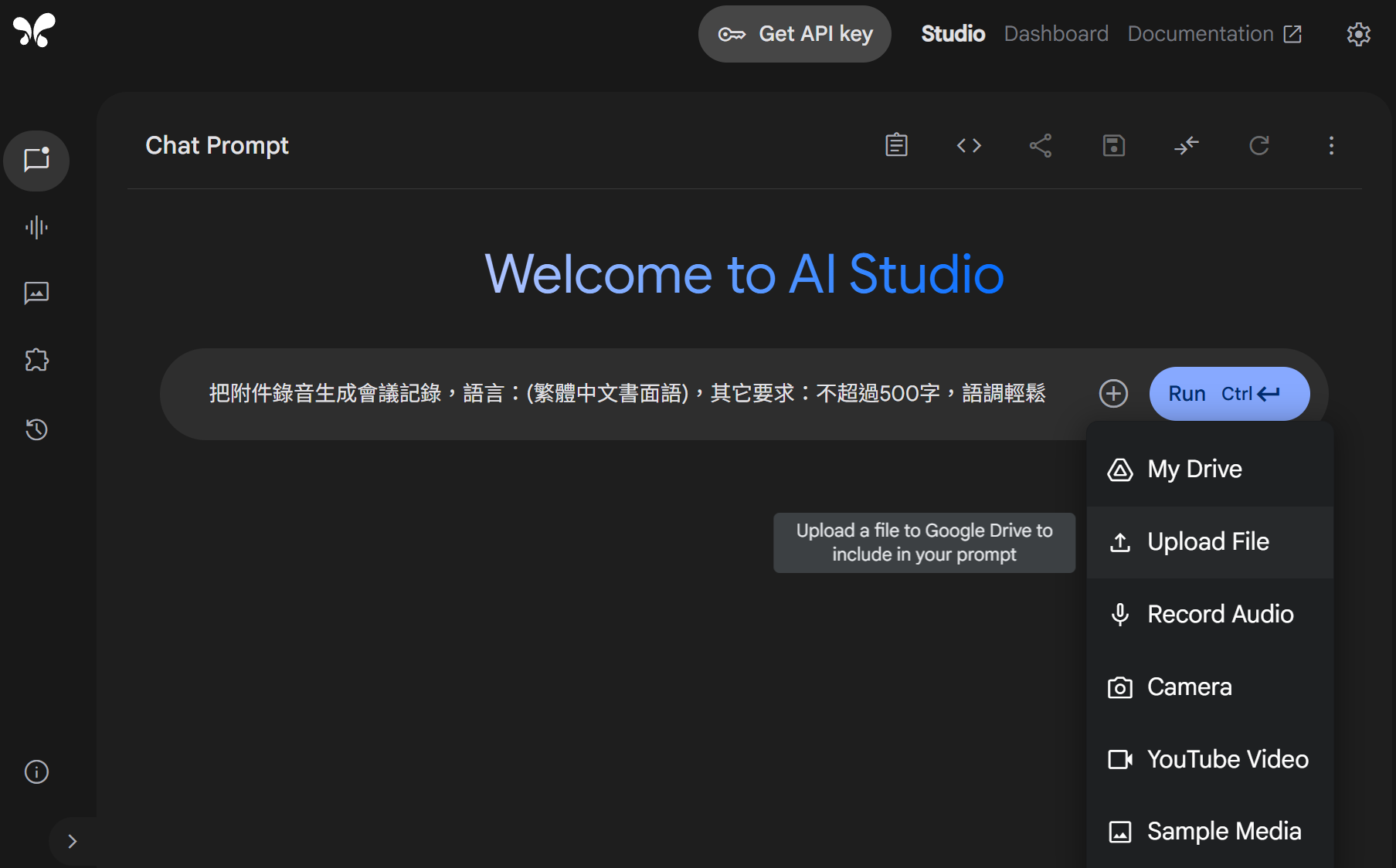Image resolution: width=1396 pixels, height=868 pixels.
Task: Open system instructions clipboard icon
Action: (x=896, y=145)
